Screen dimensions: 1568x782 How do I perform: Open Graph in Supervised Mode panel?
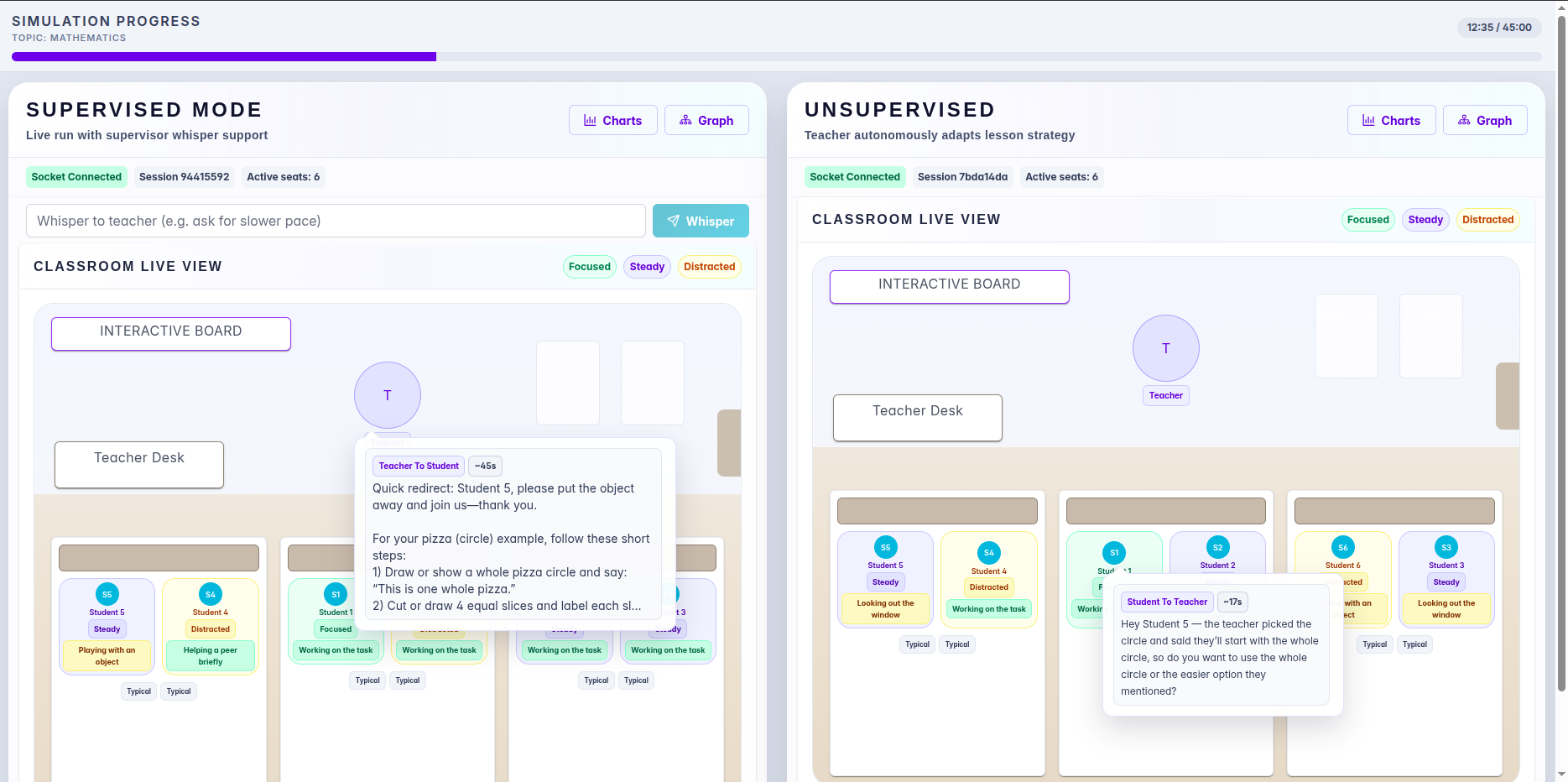(706, 120)
